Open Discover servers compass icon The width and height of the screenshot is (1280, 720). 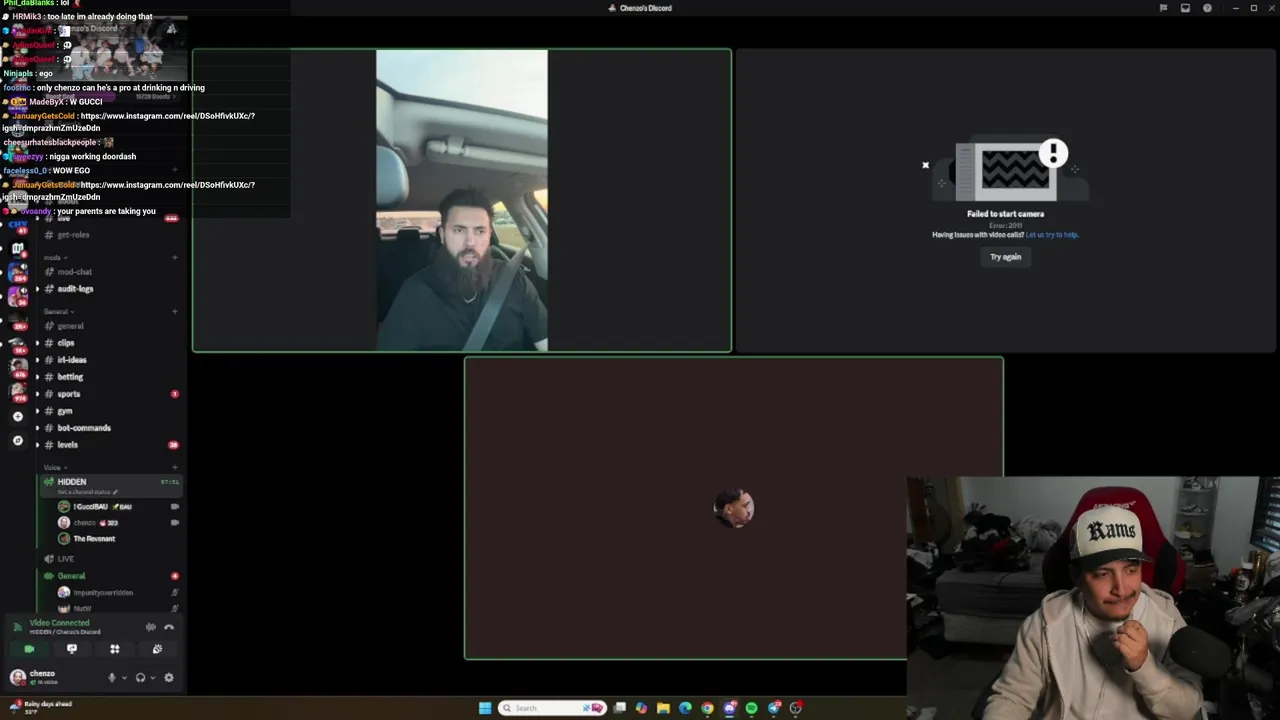(17, 440)
